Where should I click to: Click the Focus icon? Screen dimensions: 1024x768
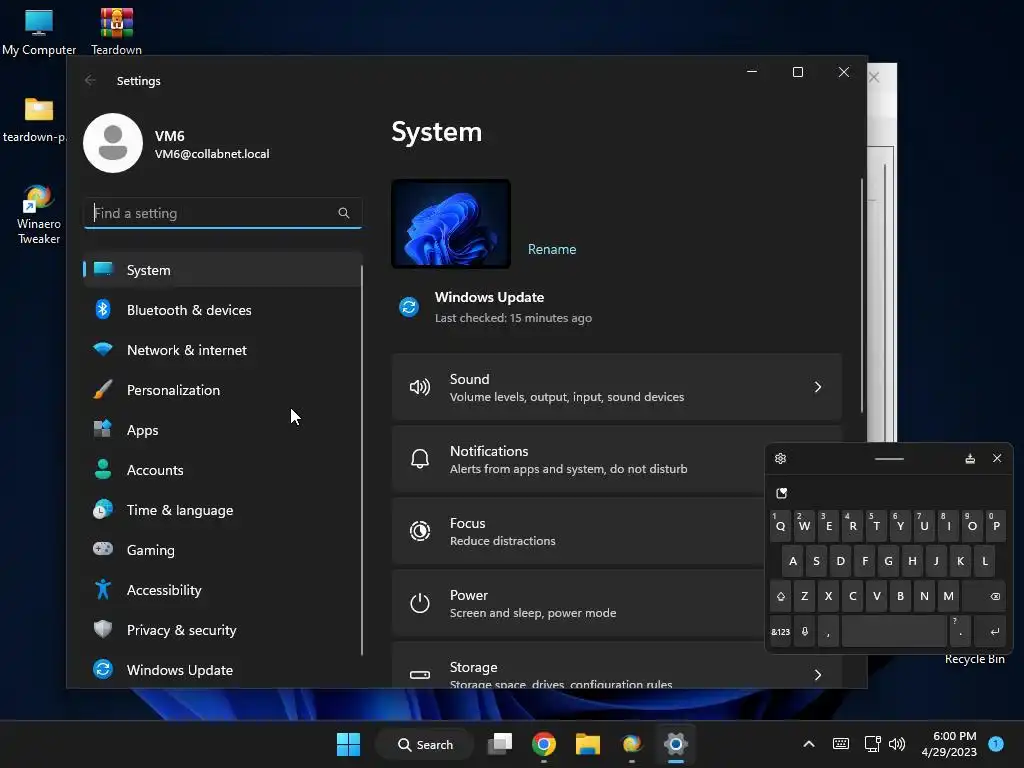[420, 531]
